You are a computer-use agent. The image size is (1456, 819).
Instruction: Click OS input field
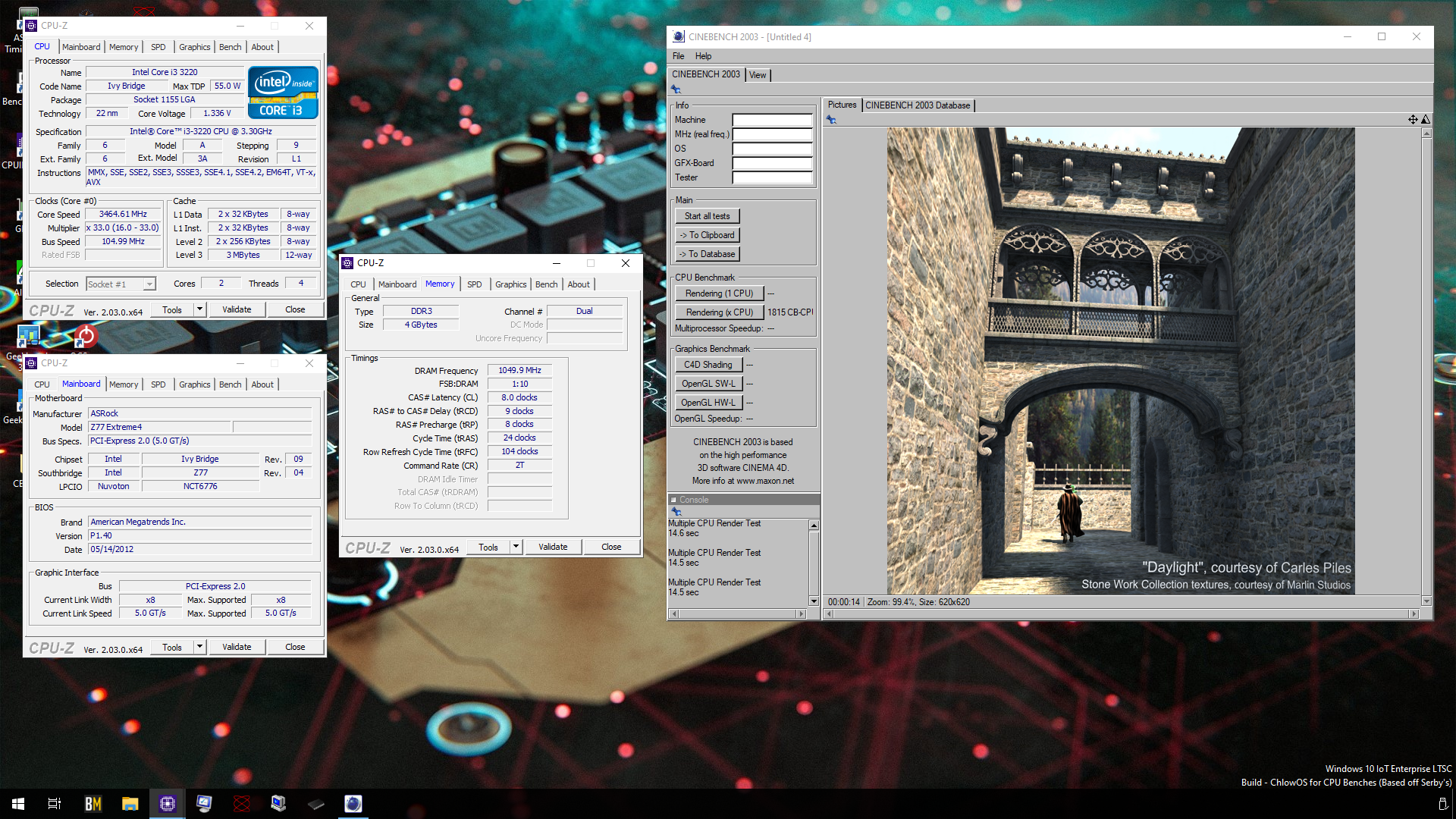772,149
